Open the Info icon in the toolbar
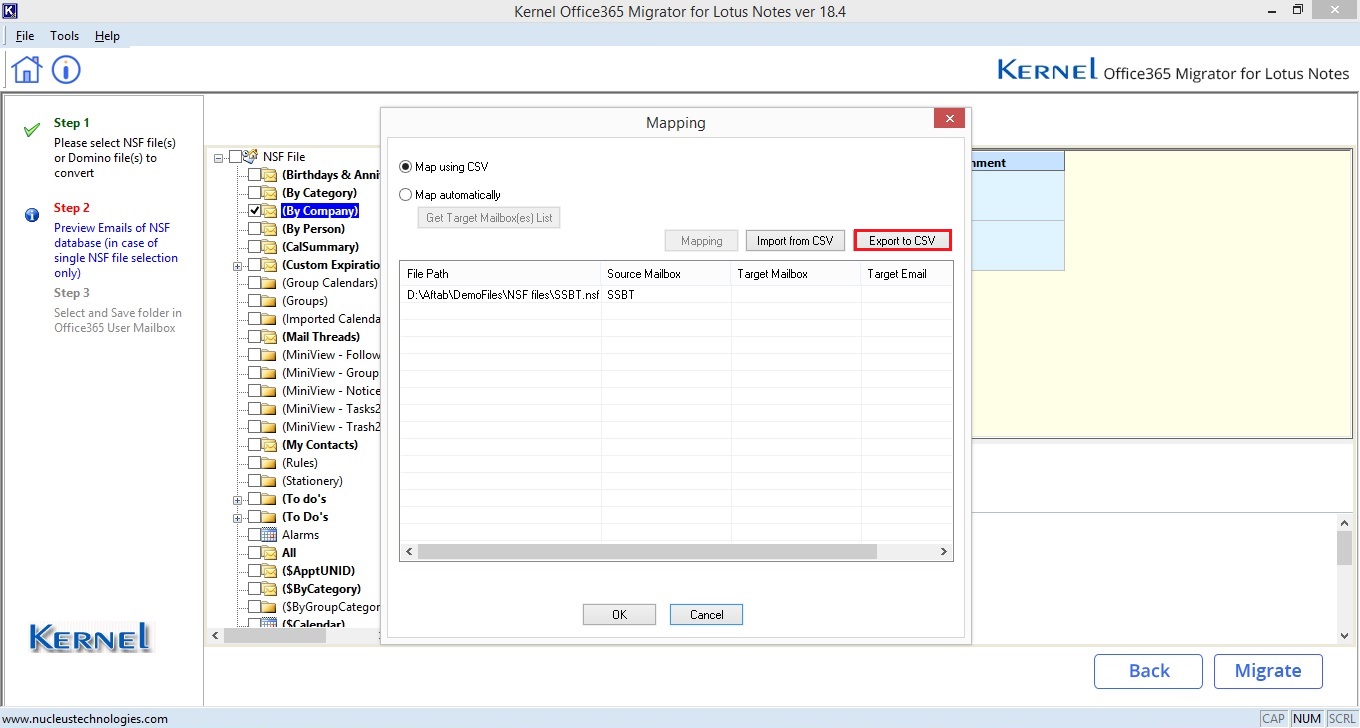The image size is (1360, 728). (x=66, y=70)
